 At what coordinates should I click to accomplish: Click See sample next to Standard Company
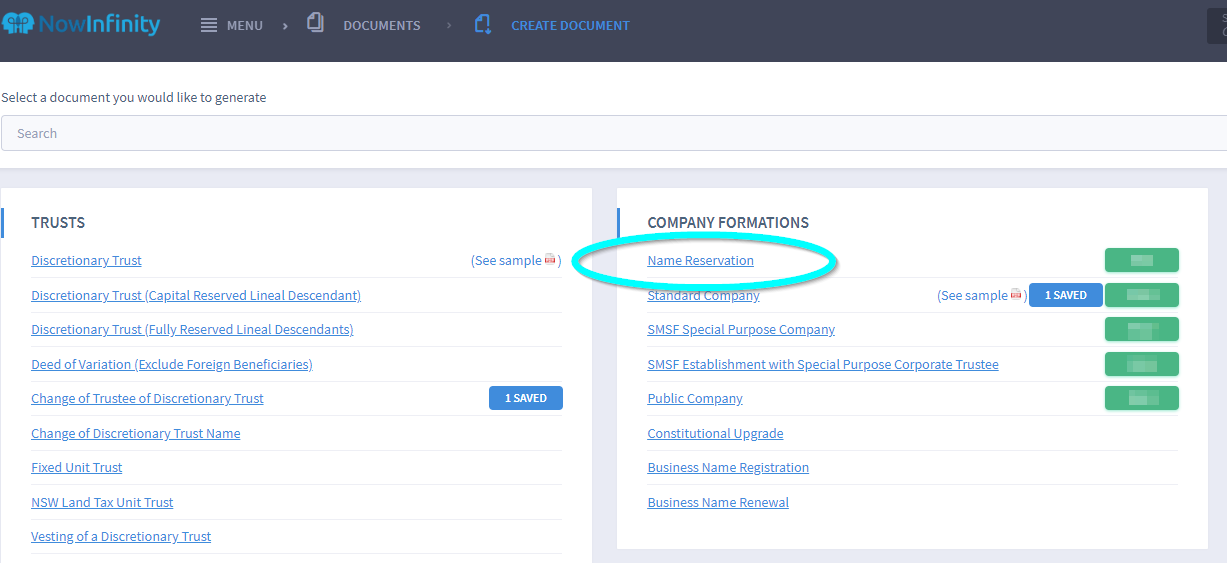982,295
